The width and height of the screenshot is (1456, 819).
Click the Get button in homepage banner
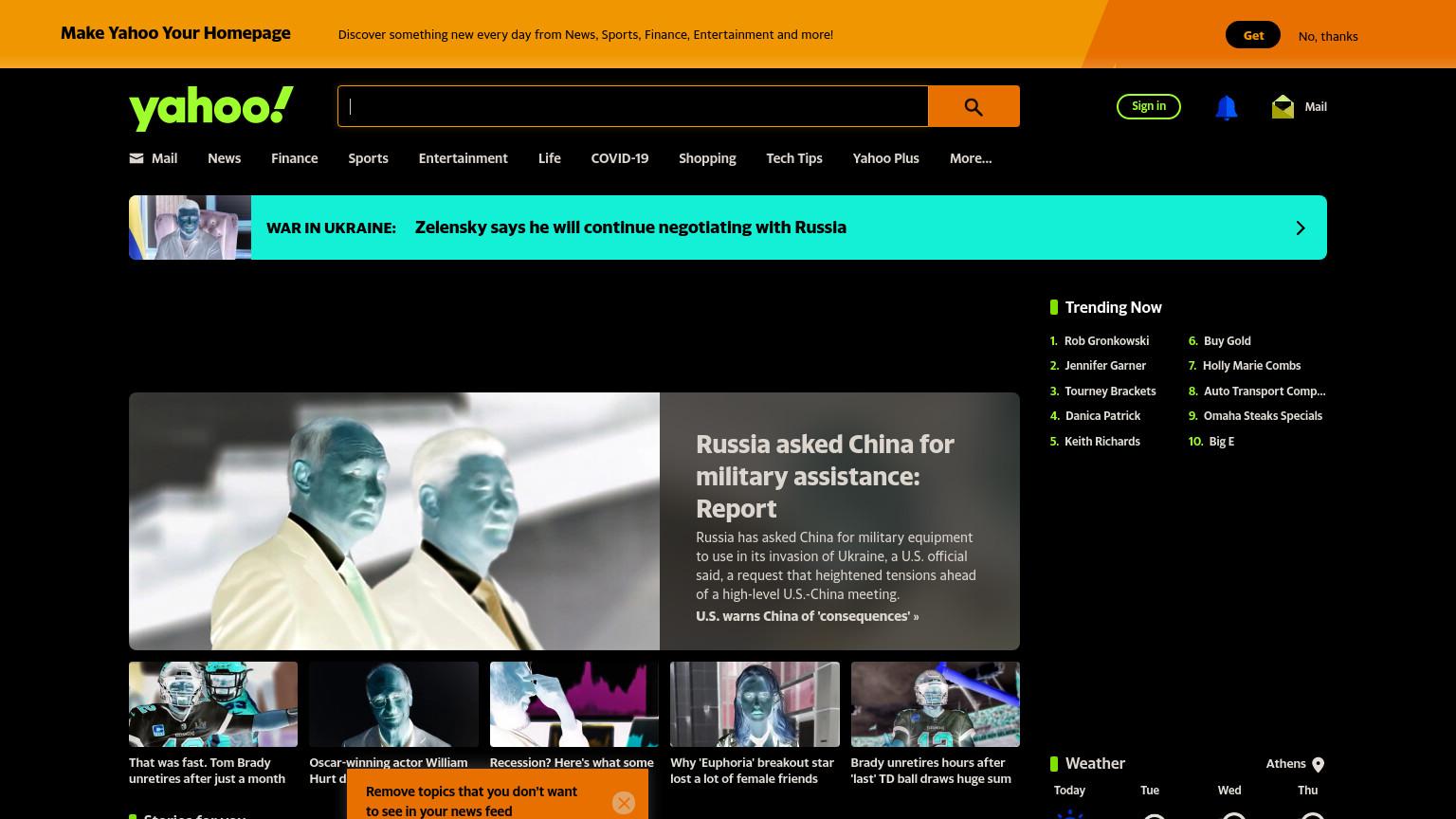click(x=1253, y=35)
